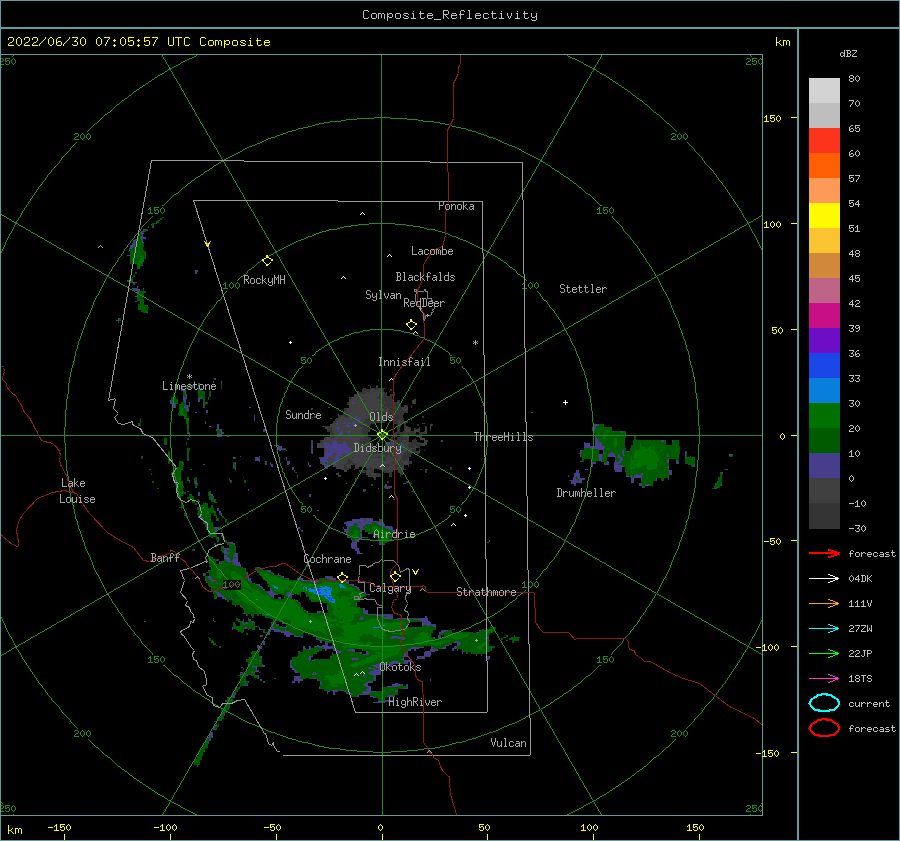Click the HighRiver label
Screen dimensions: 900x841
coord(415,702)
